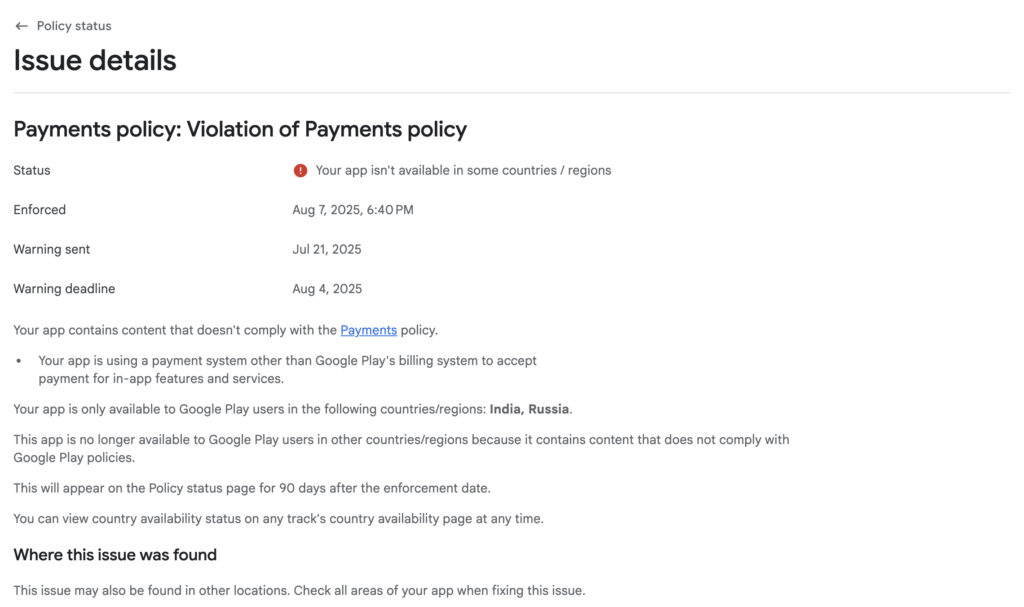The height and width of the screenshot is (607, 1024).
Task: Go back to Policy status
Action: point(74,26)
